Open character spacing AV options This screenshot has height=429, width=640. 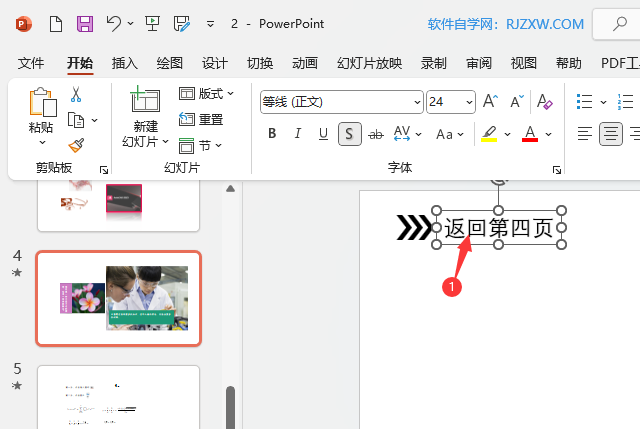(x=407, y=133)
